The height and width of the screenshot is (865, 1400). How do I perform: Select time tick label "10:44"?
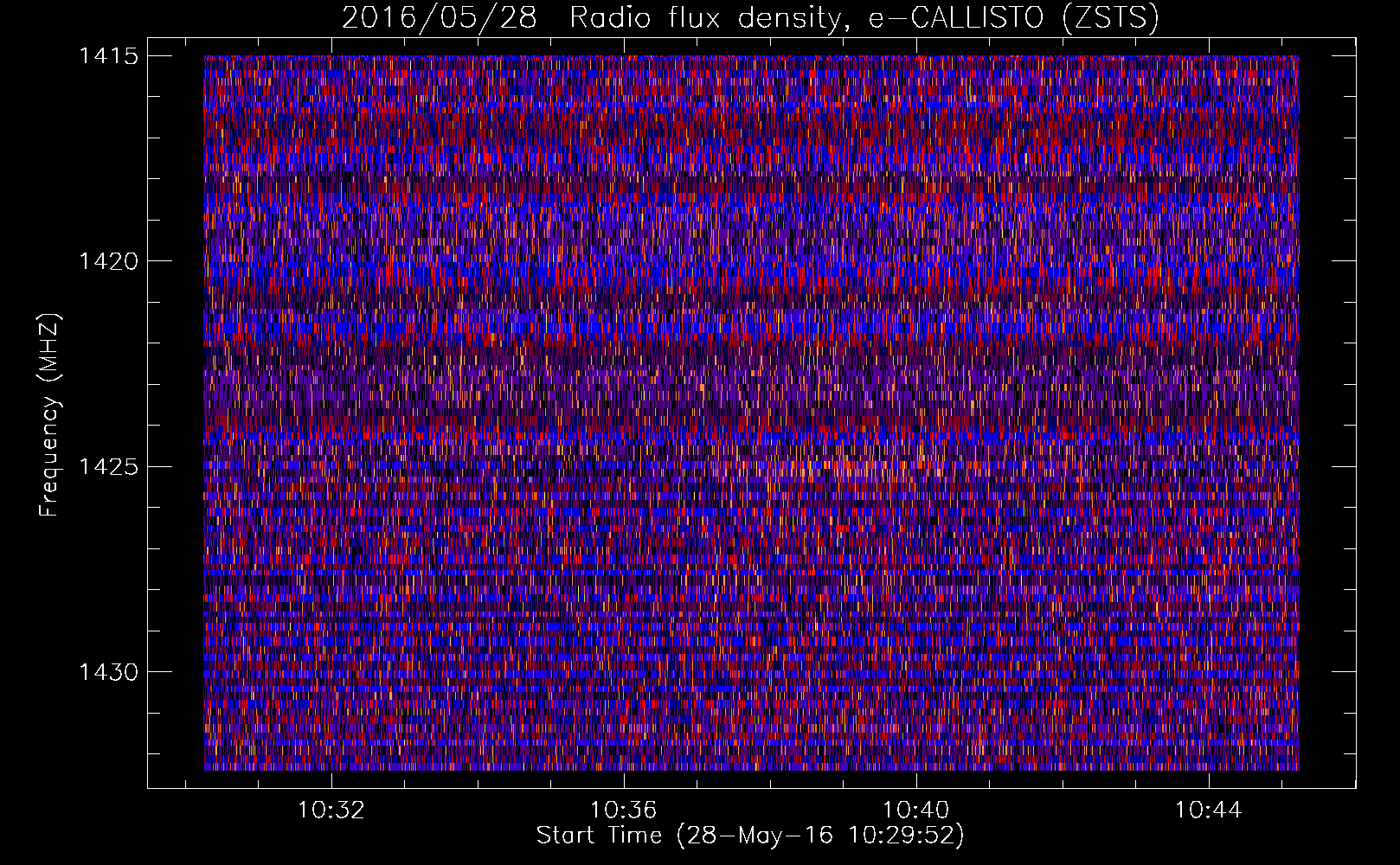[1209, 811]
